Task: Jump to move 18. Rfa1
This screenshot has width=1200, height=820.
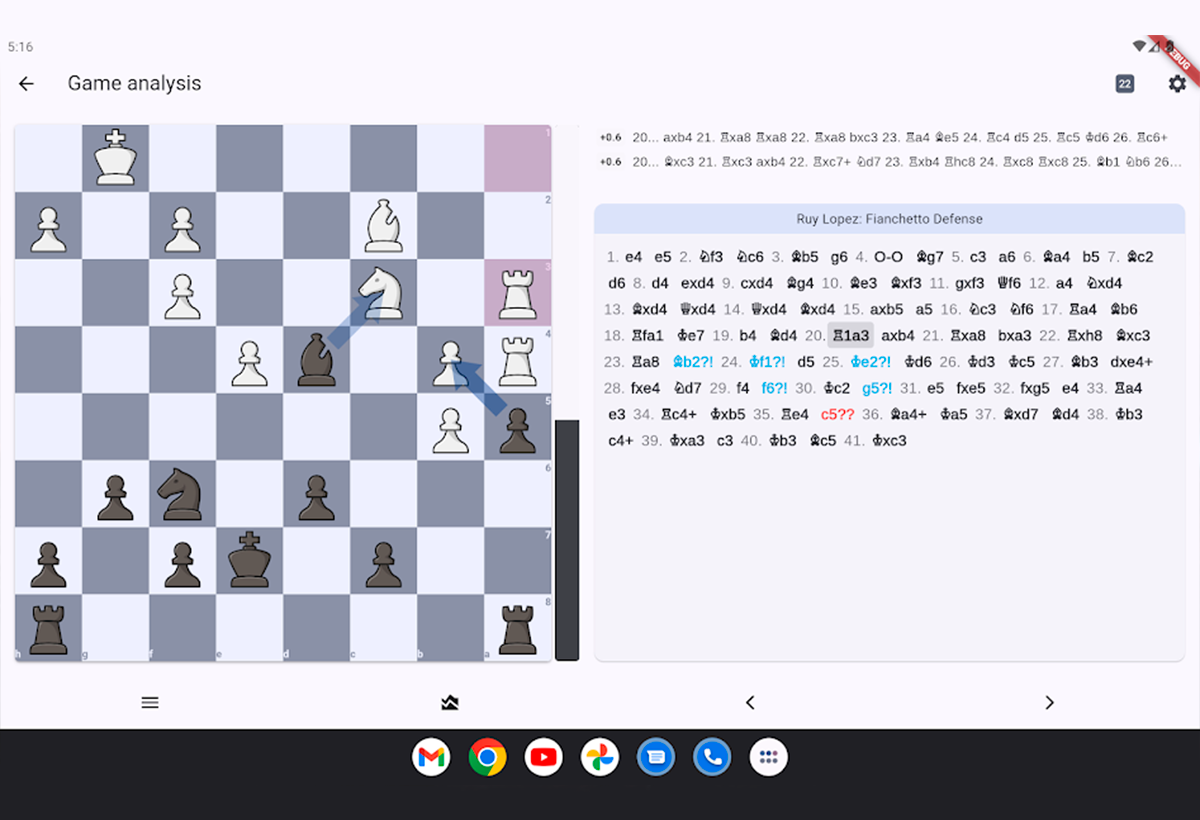Action: pos(646,336)
